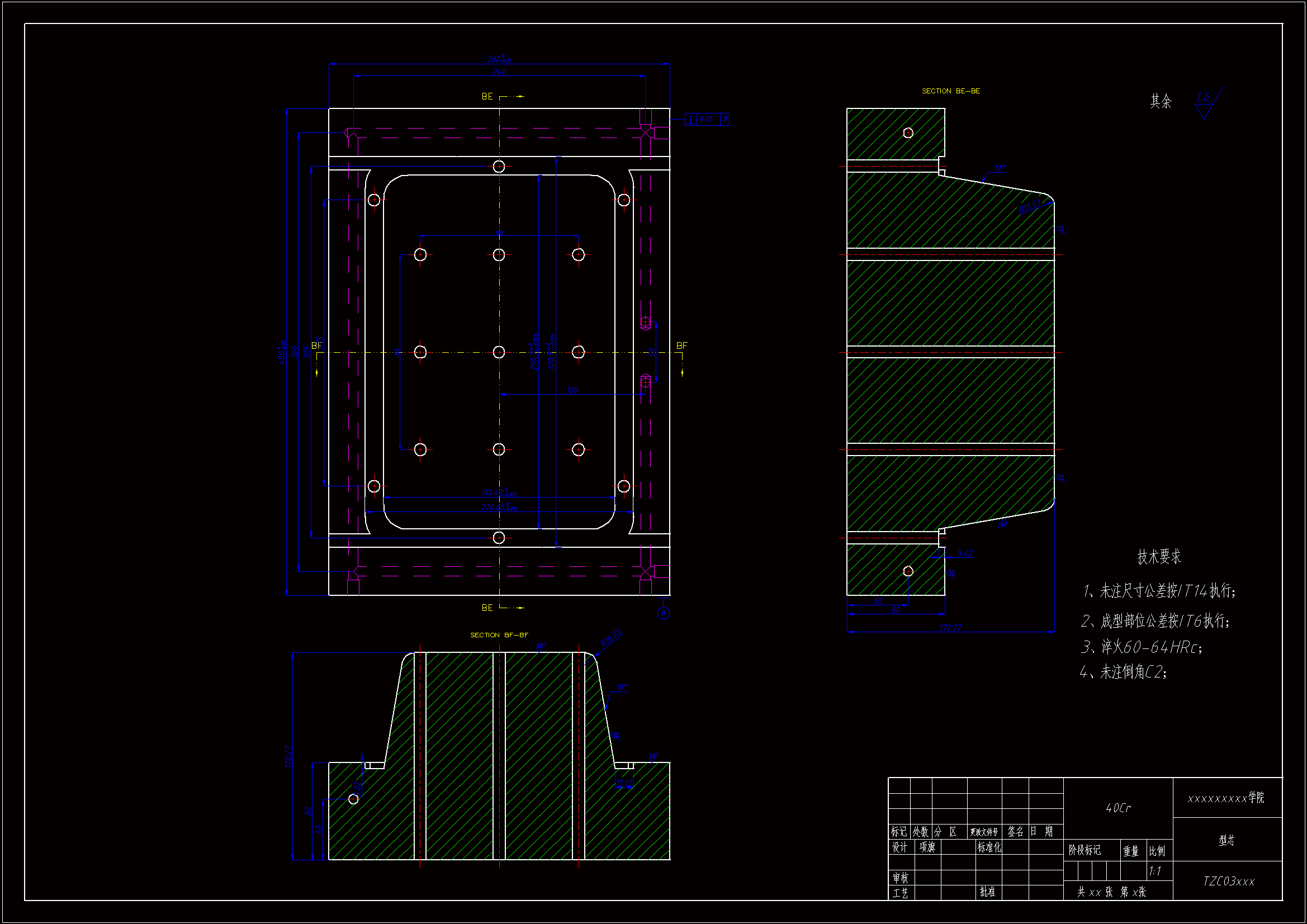Select the 240 dimension text at top
Image resolution: width=1307 pixels, height=924 pixels.
[499, 72]
